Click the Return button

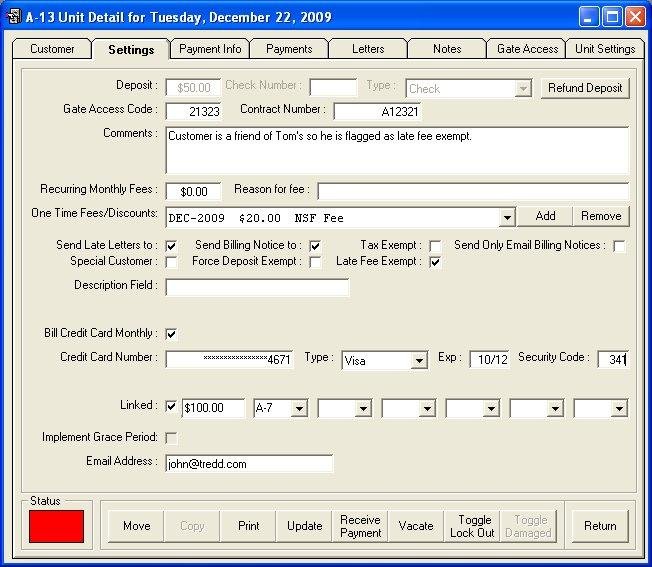pyautogui.click(x=600, y=526)
